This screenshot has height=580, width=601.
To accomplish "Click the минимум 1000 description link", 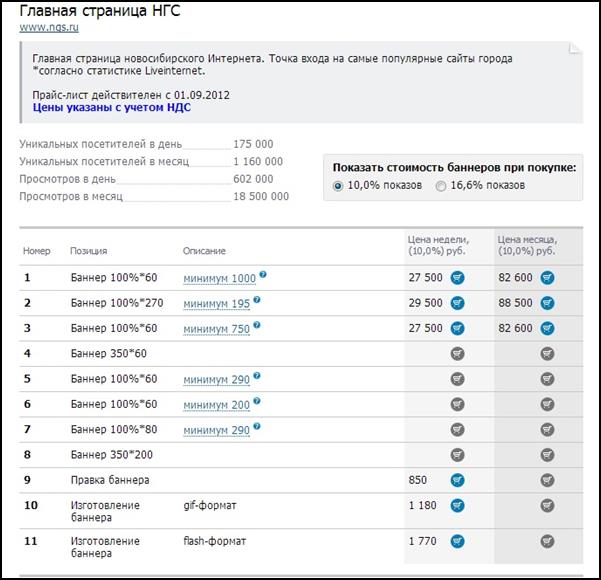I will [x=220, y=278].
